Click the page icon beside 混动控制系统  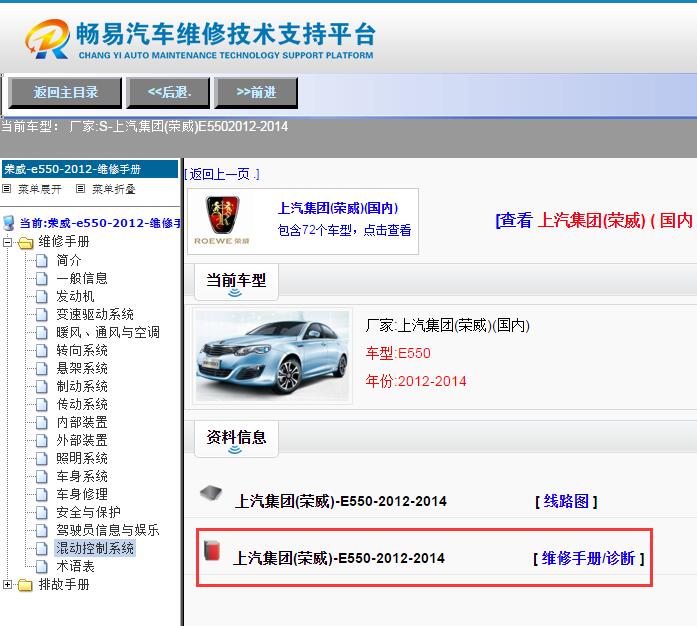[x=42, y=549]
